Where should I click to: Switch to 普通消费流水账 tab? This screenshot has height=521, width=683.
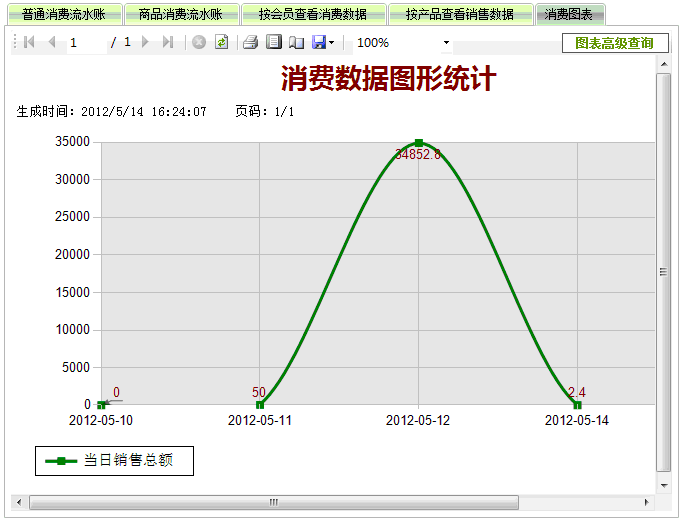click(x=63, y=14)
